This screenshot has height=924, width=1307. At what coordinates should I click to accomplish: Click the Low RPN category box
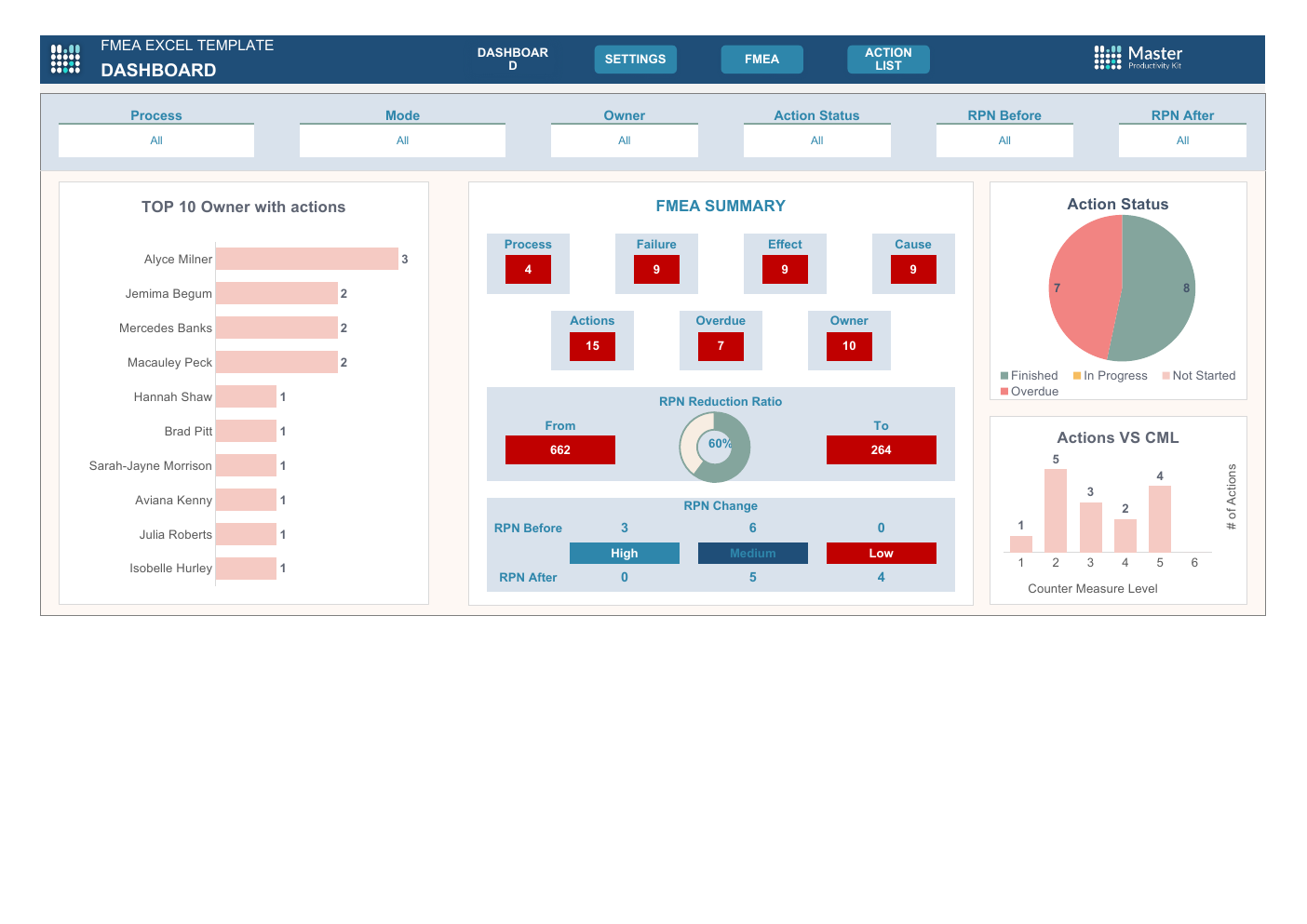[x=881, y=553]
